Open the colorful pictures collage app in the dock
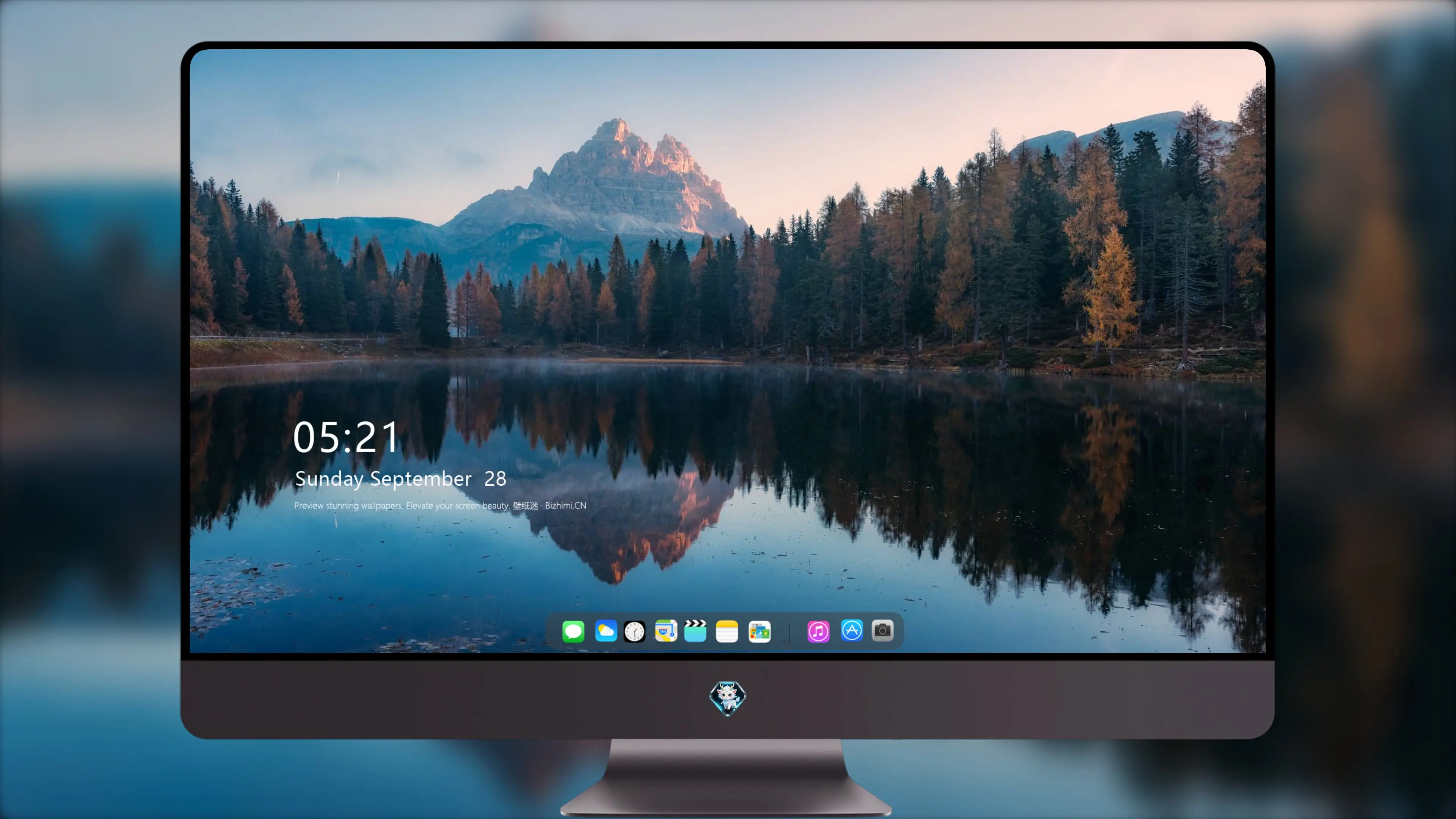Screen dimensions: 1456x819 point(759,631)
